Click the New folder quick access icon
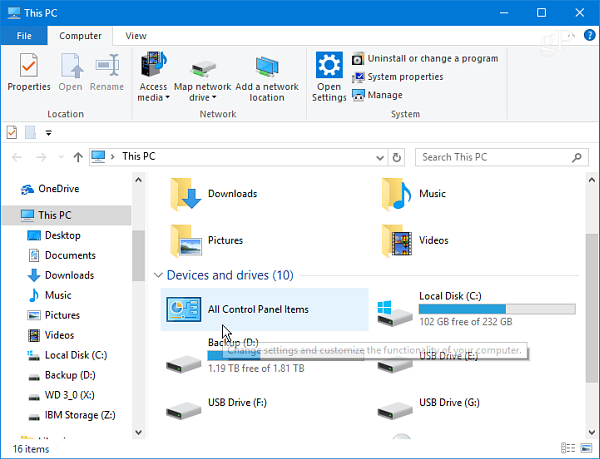This screenshot has width=600, height=459. pos(30,133)
